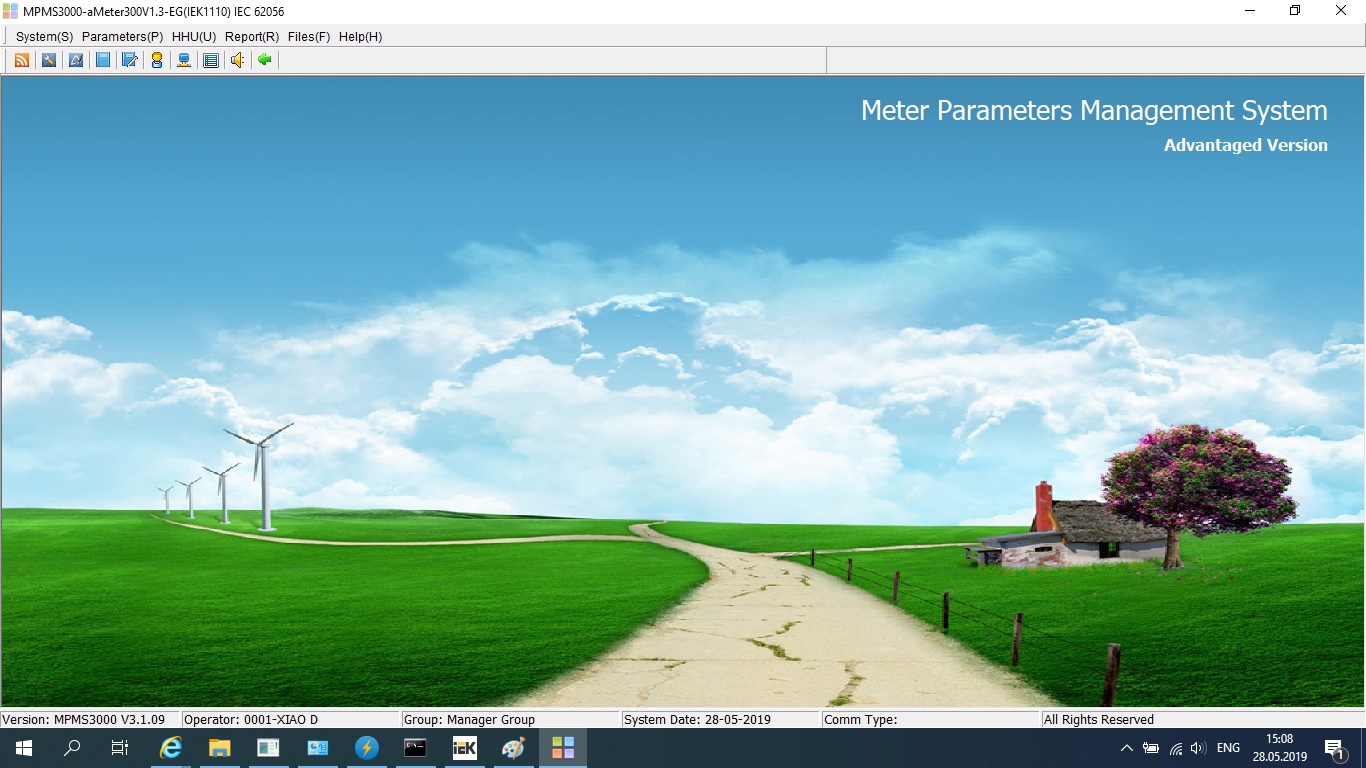Click the notepad with pencil toolbar icon
Viewport: 1366px width, 768px height.
(129, 60)
